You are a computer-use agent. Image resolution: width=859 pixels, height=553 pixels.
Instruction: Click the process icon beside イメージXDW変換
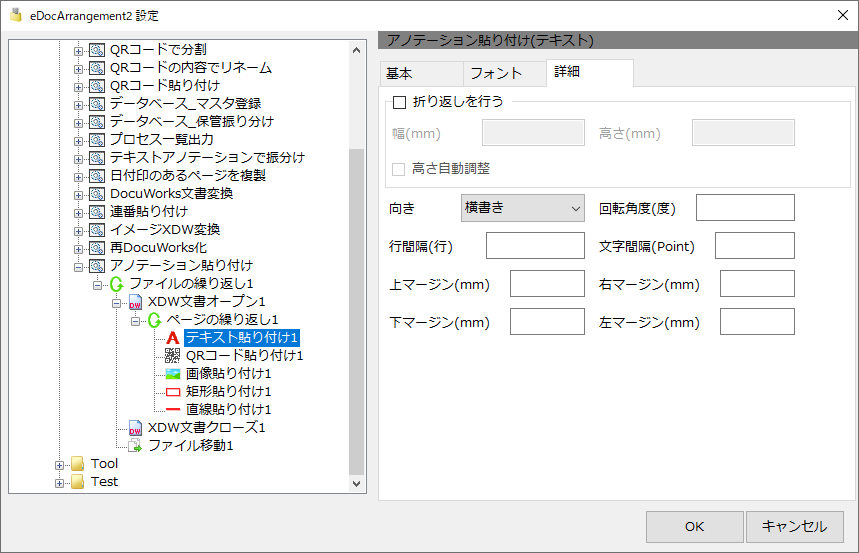[x=97, y=230]
